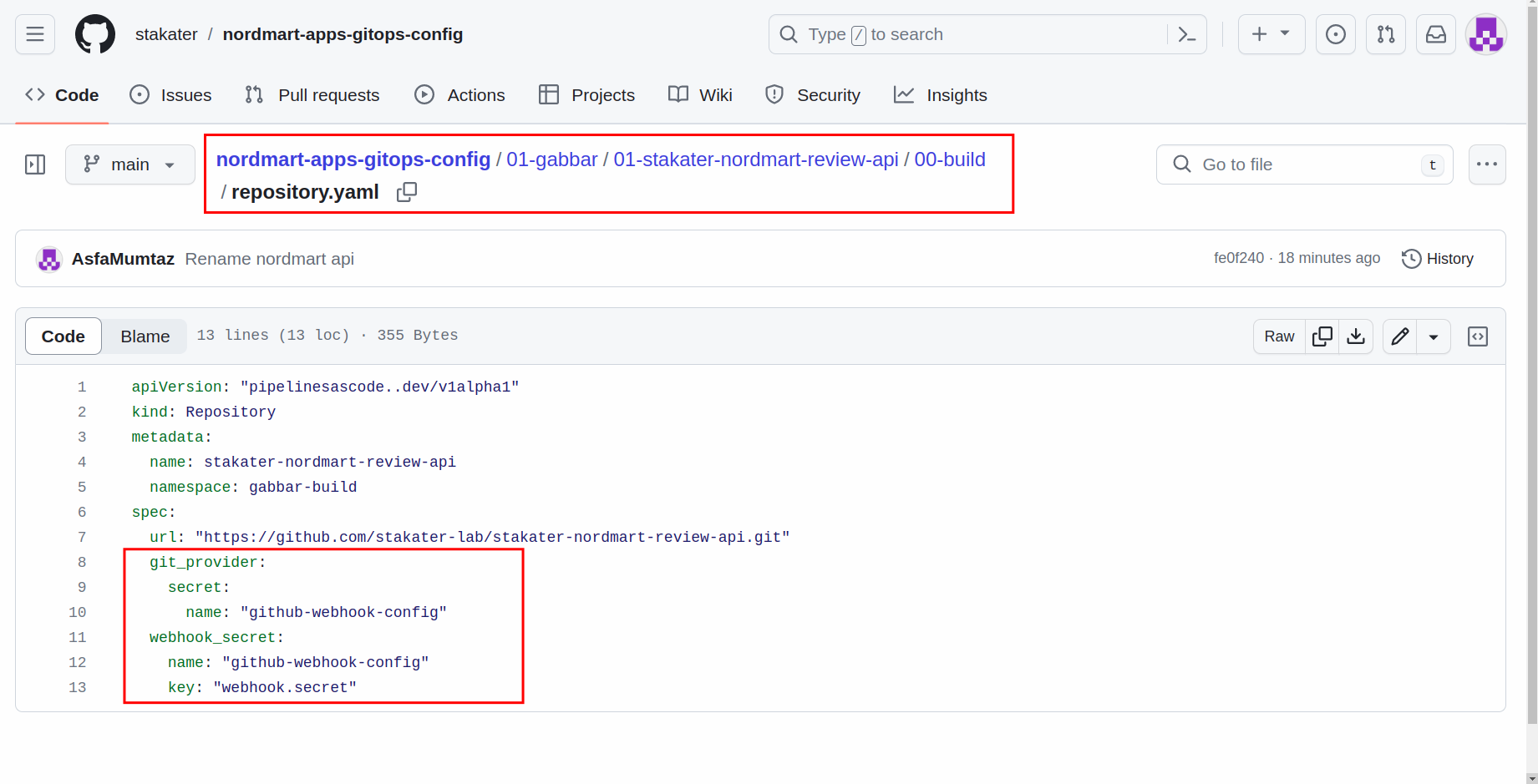
Task: Open the Actions tab
Action: coord(459,95)
